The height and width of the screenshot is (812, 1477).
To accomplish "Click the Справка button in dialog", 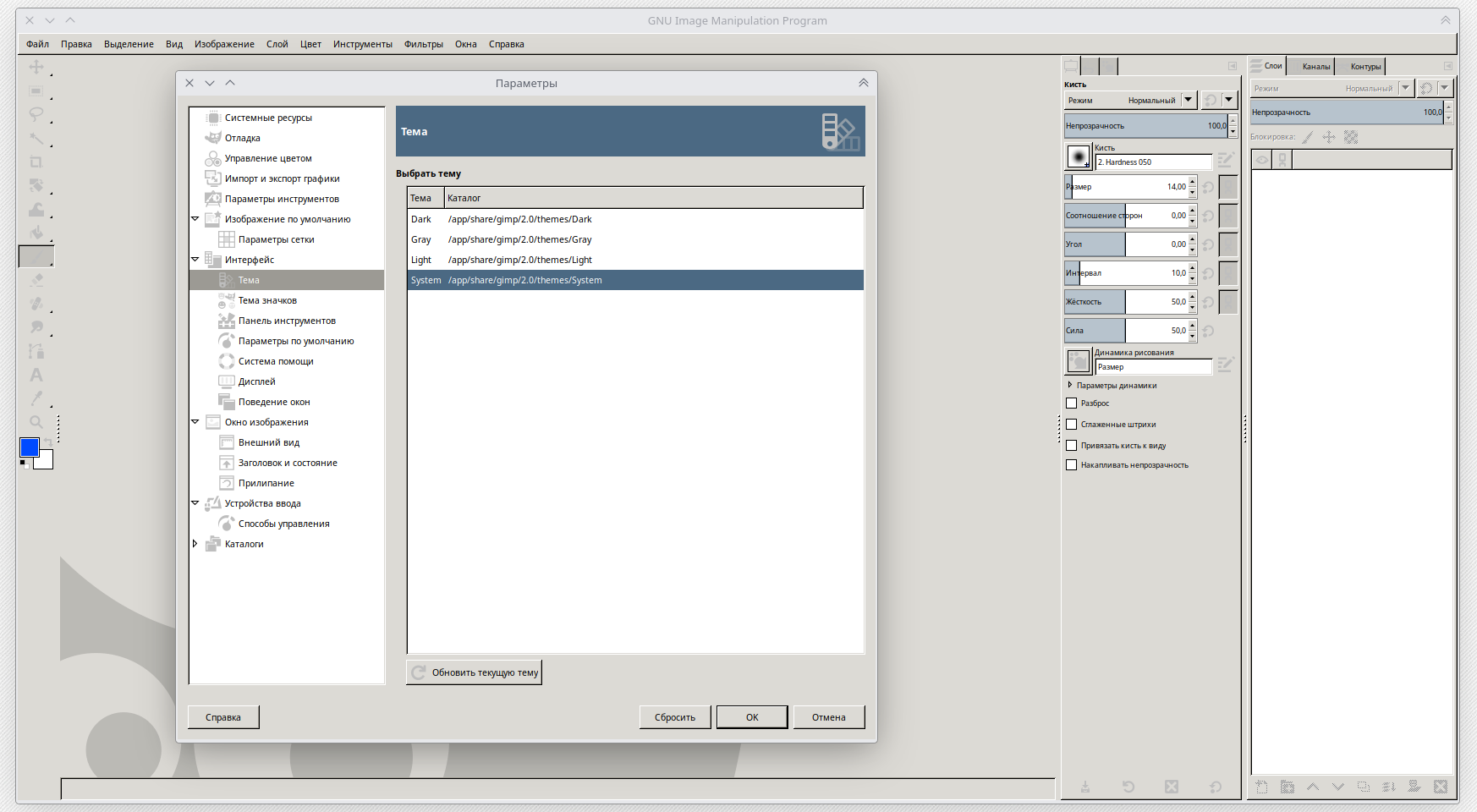I will [223, 717].
